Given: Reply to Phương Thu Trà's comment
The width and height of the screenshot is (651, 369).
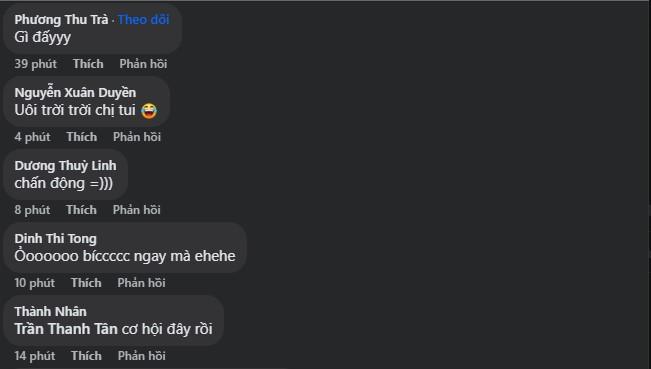Looking at the screenshot, I should click(143, 64).
